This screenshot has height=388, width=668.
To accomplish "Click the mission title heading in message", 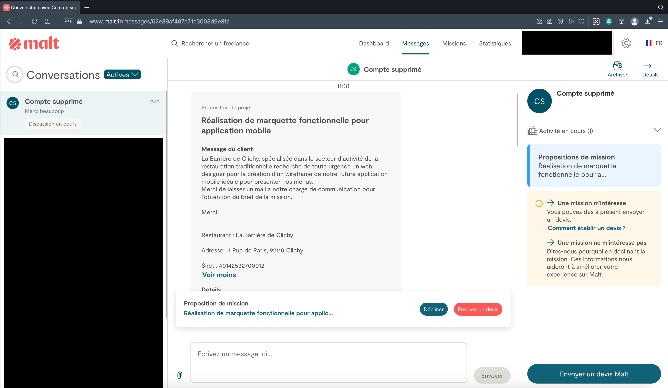I will pos(285,125).
